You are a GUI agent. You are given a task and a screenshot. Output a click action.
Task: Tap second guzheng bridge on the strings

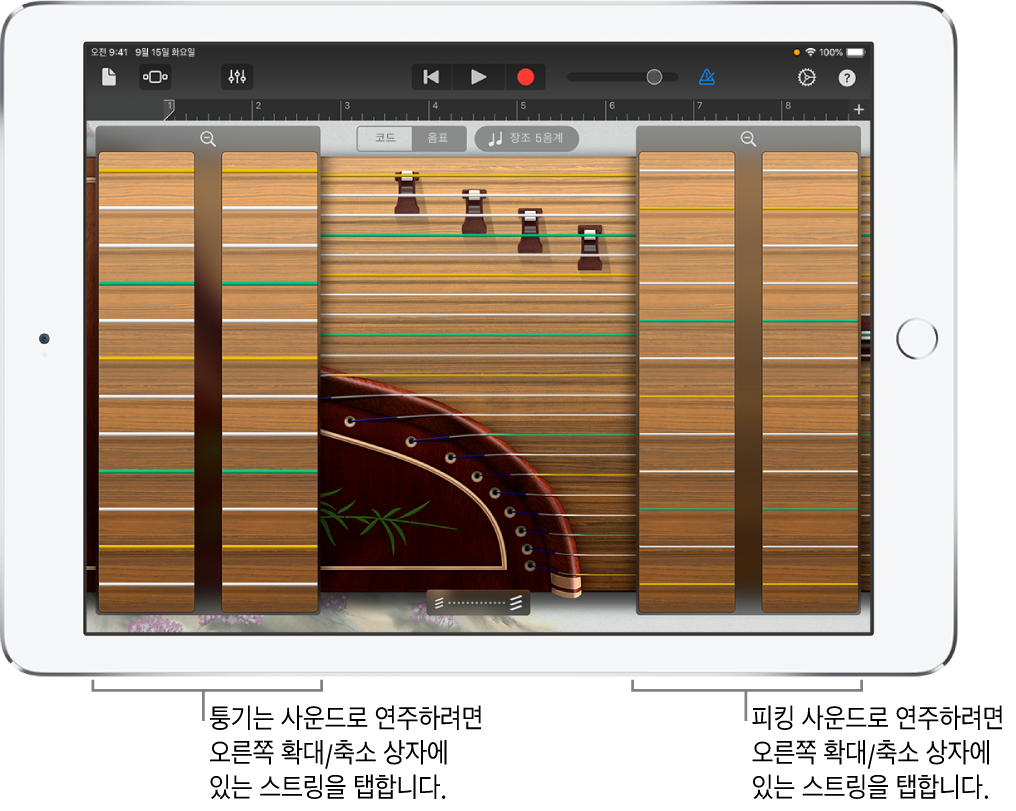click(474, 211)
